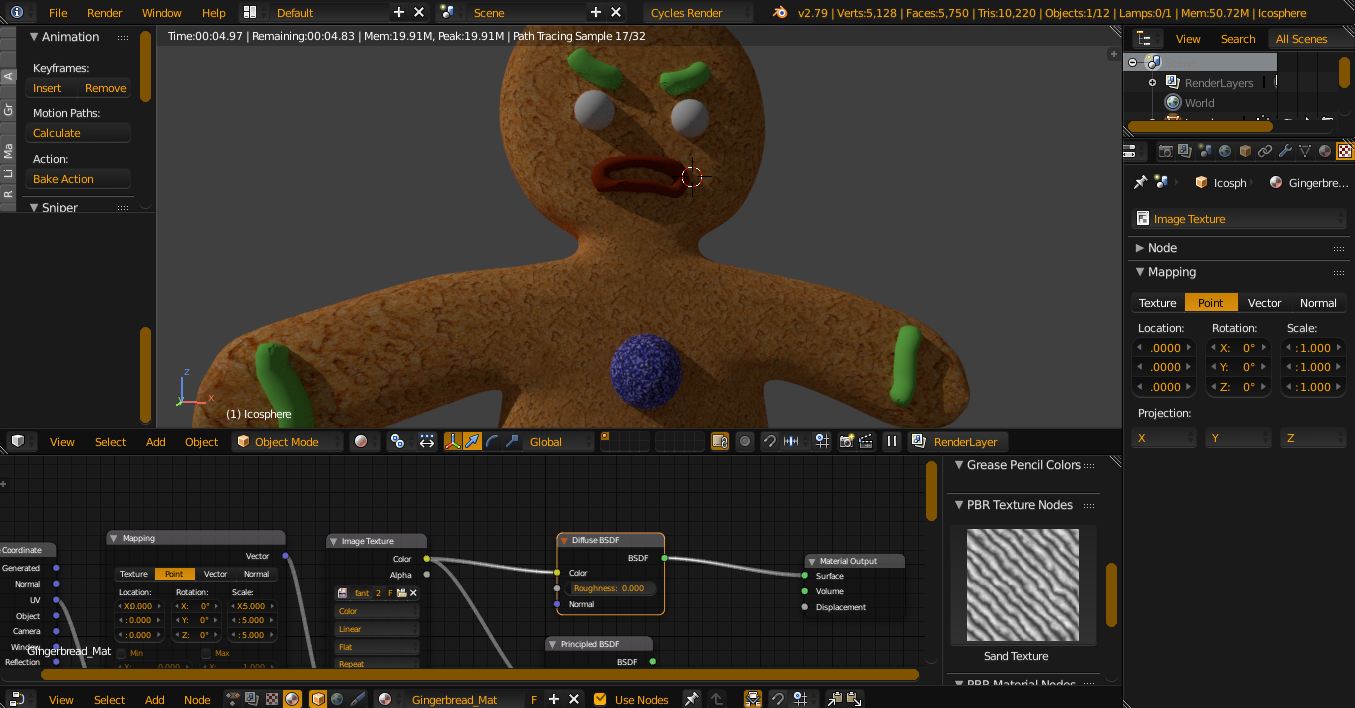Click the OpenGL render image camera icon
This screenshot has height=708, width=1355.
point(847,441)
